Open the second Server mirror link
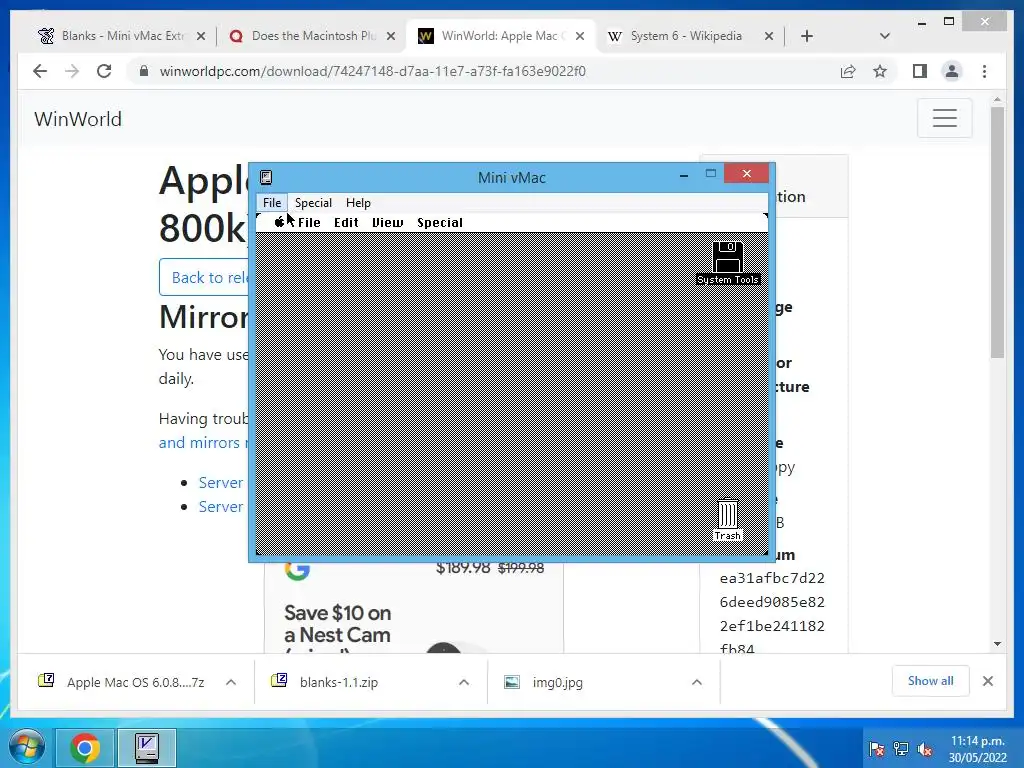Viewport: 1024px width, 768px height. pos(221,507)
